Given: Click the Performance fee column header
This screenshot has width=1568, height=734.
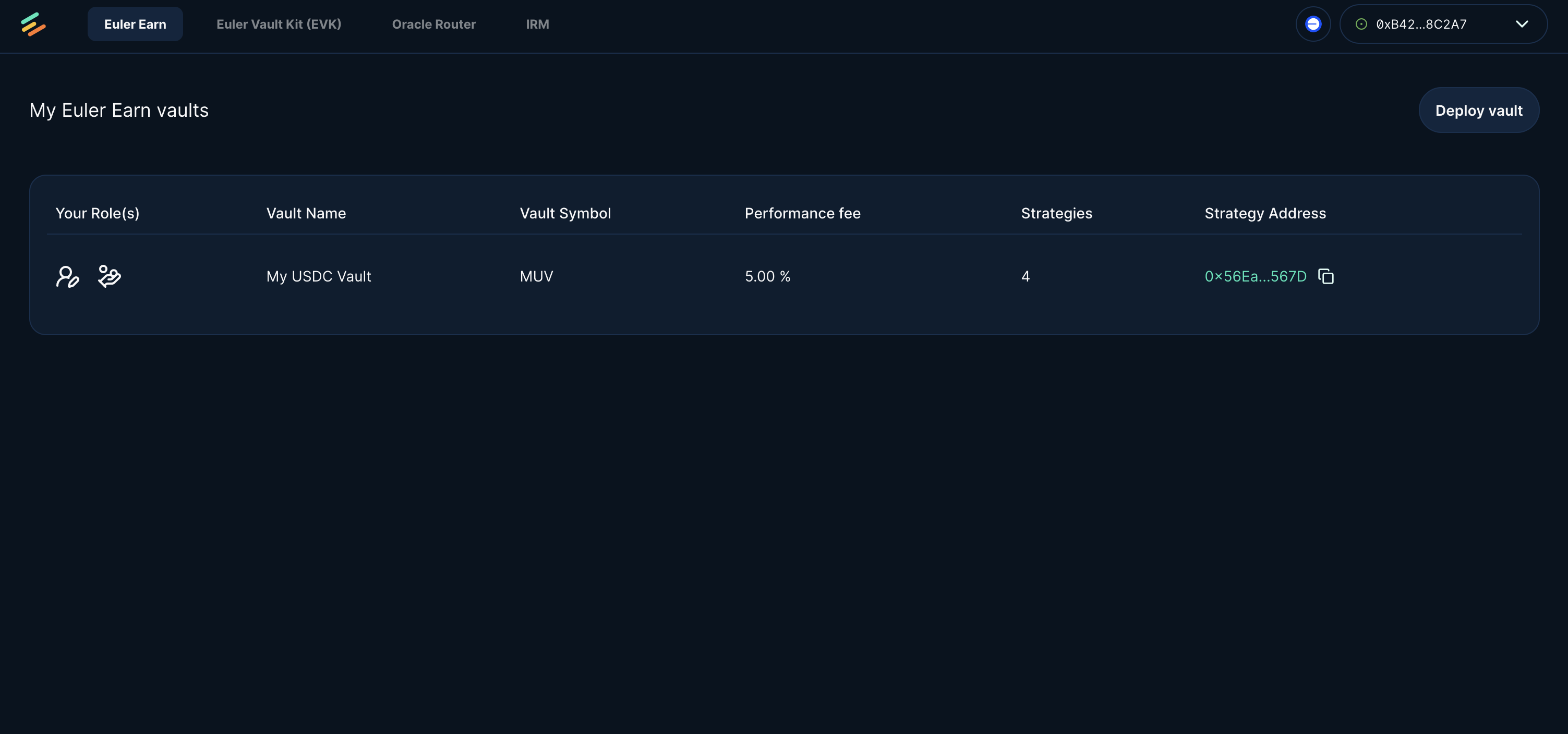Looking at the screenshot, I should pos(802,213).
